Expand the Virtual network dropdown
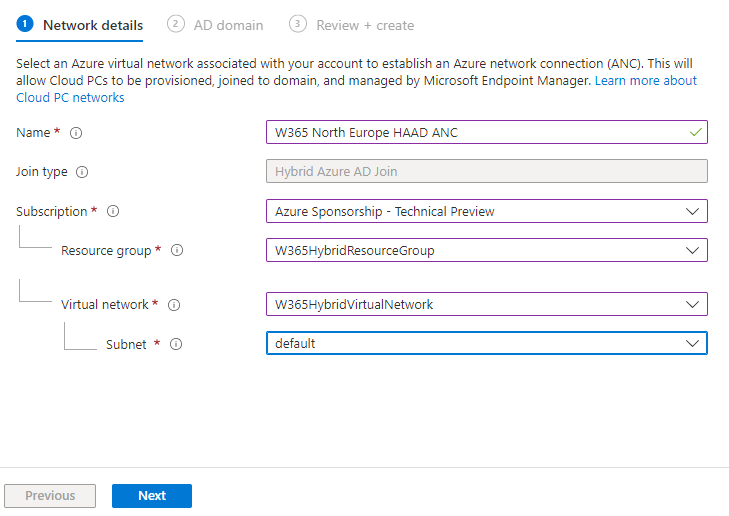The image size is (729, 516). pos(487,304)
